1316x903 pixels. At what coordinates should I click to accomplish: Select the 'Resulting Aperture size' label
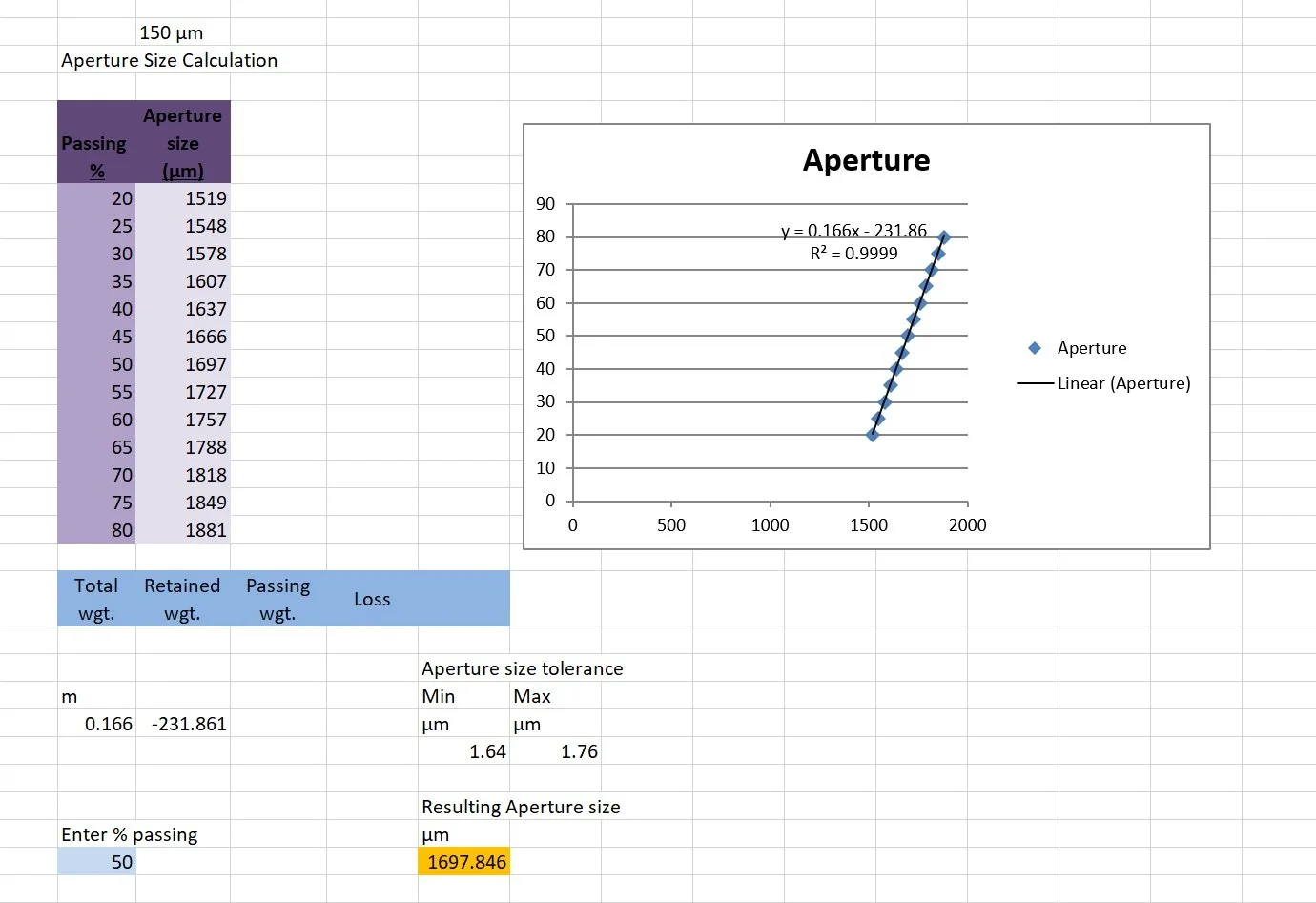[x=521, y=807]
